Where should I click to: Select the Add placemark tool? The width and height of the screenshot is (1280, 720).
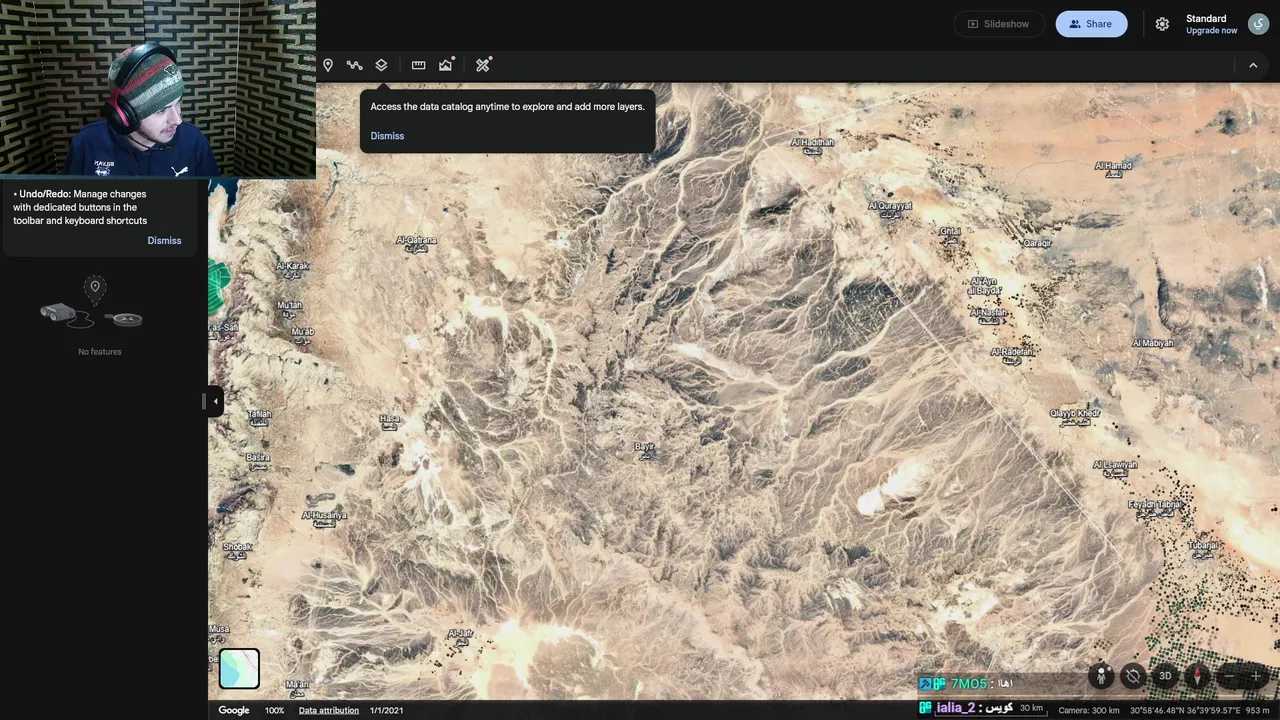[x=327, y=65]
